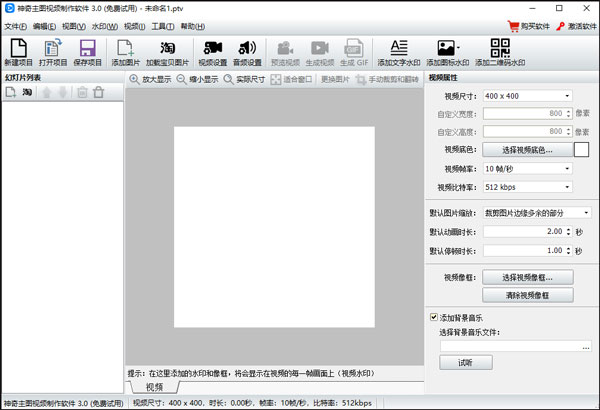
Task: Click the 预览视频 preview video icon
Action: coord(285,52)
